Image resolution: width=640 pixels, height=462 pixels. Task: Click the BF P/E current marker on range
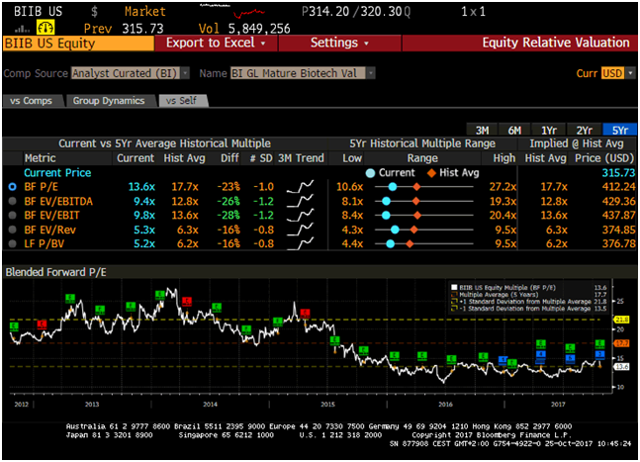tap(392, 187)
